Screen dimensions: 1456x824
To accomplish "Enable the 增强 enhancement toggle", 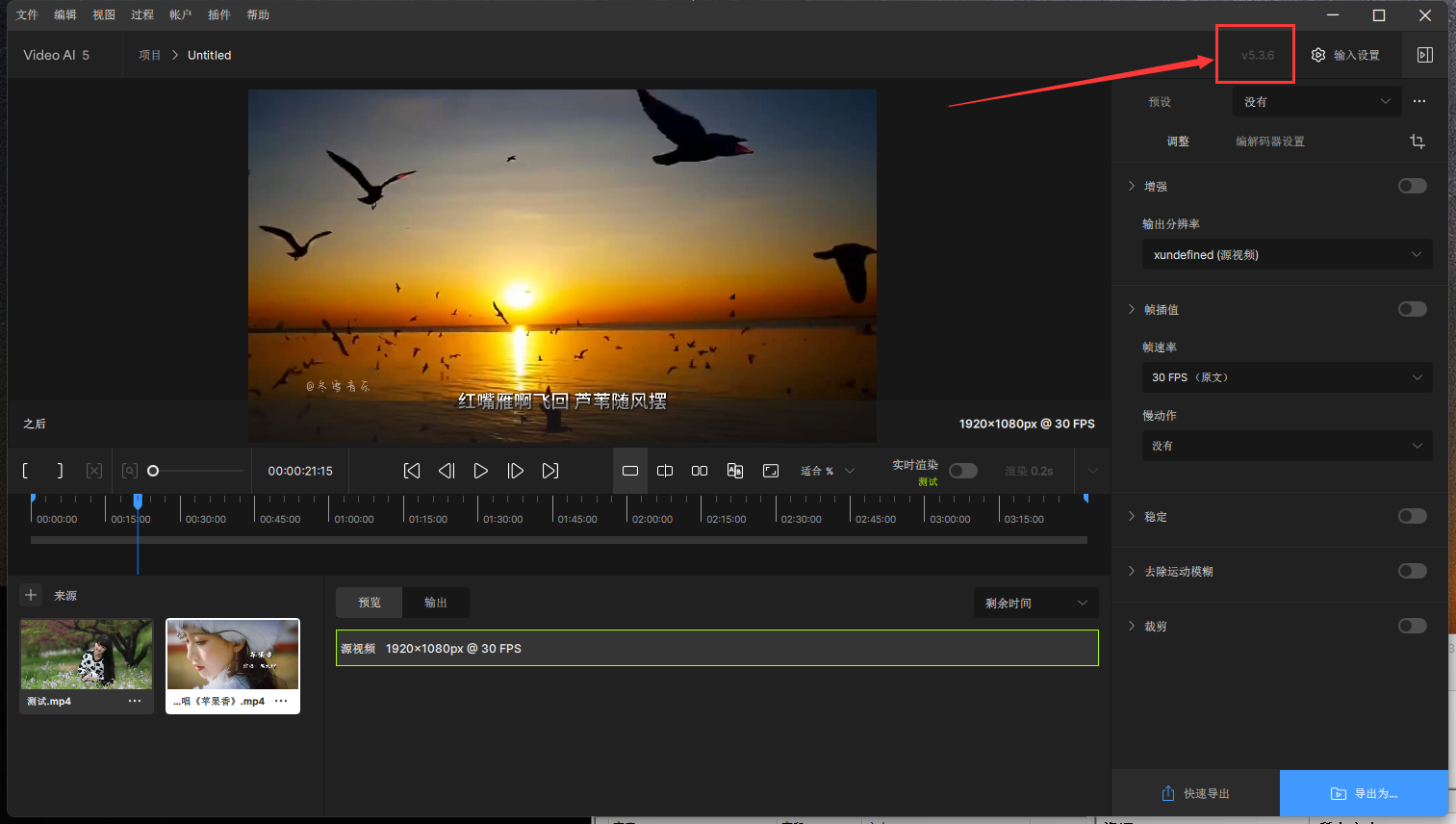I will pyautogui.click(x=1412, y=185).
